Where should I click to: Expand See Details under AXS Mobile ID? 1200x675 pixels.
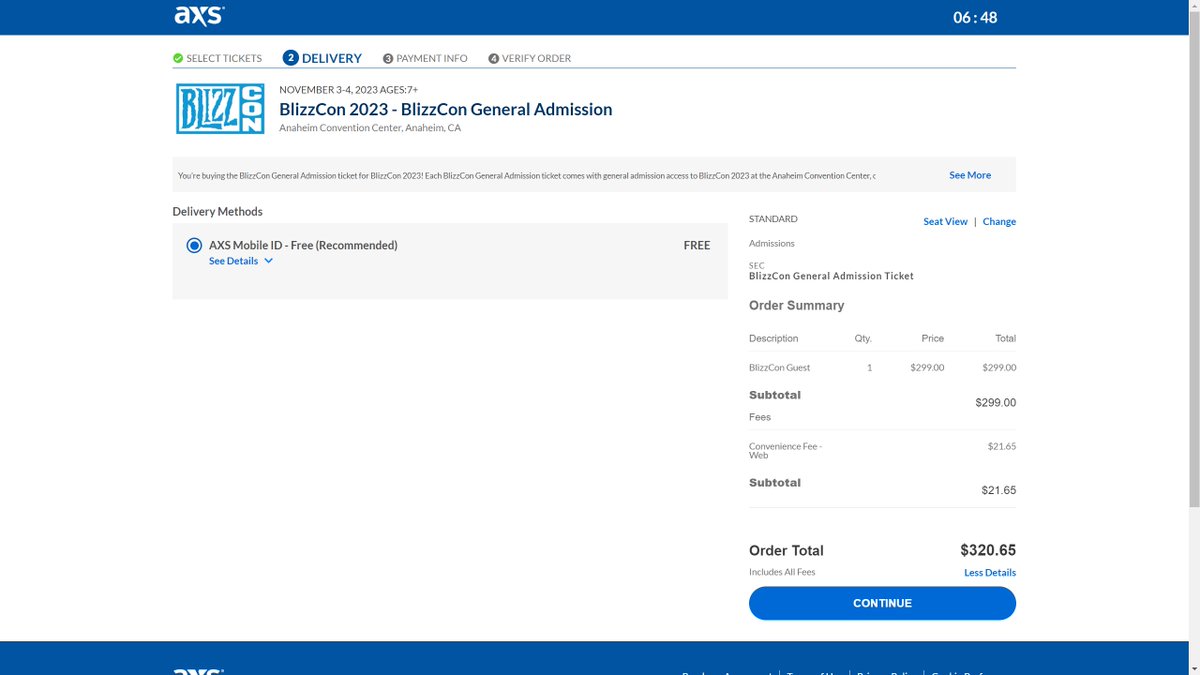click(x=241, y=261)
